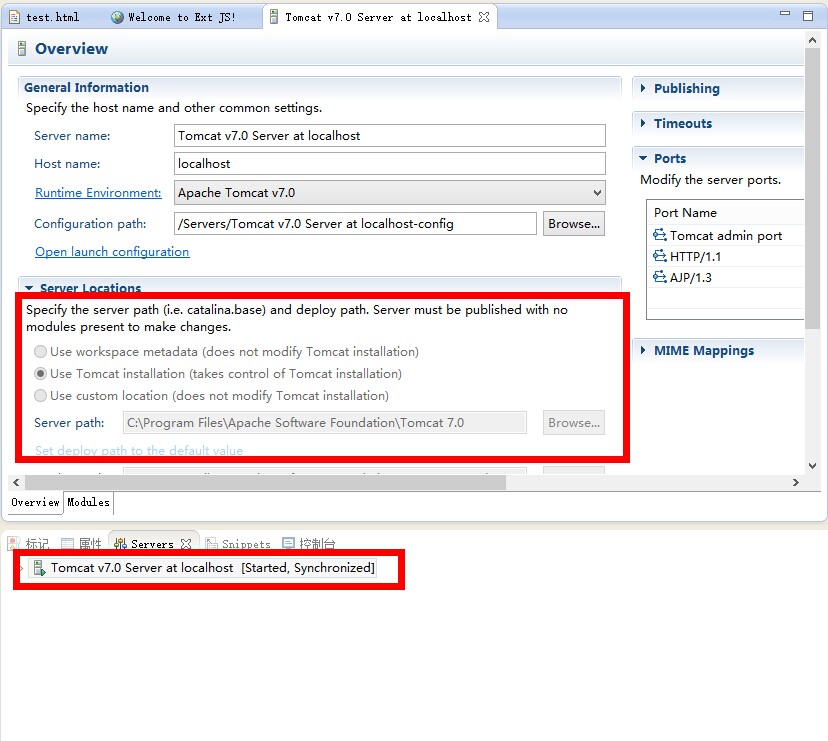Click server icon on Tomcat editor tab
This screenshot has height=741, width=828.
coord(274,17)
